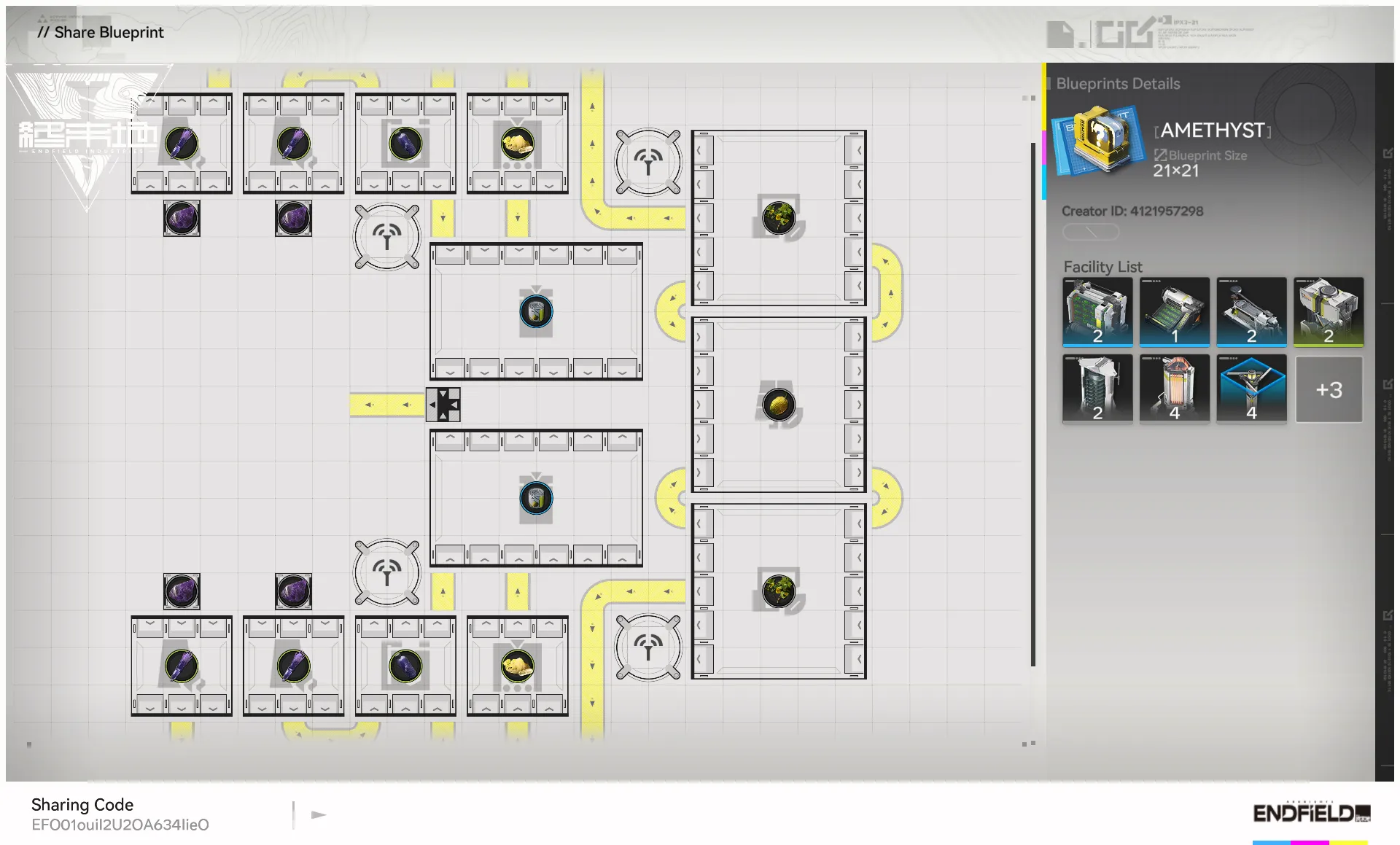Viewport: 1400px width, 845px height.
Task: Click the relay tower icon in the facility list
Action: pyautogui.click(x=1251, y=389)
